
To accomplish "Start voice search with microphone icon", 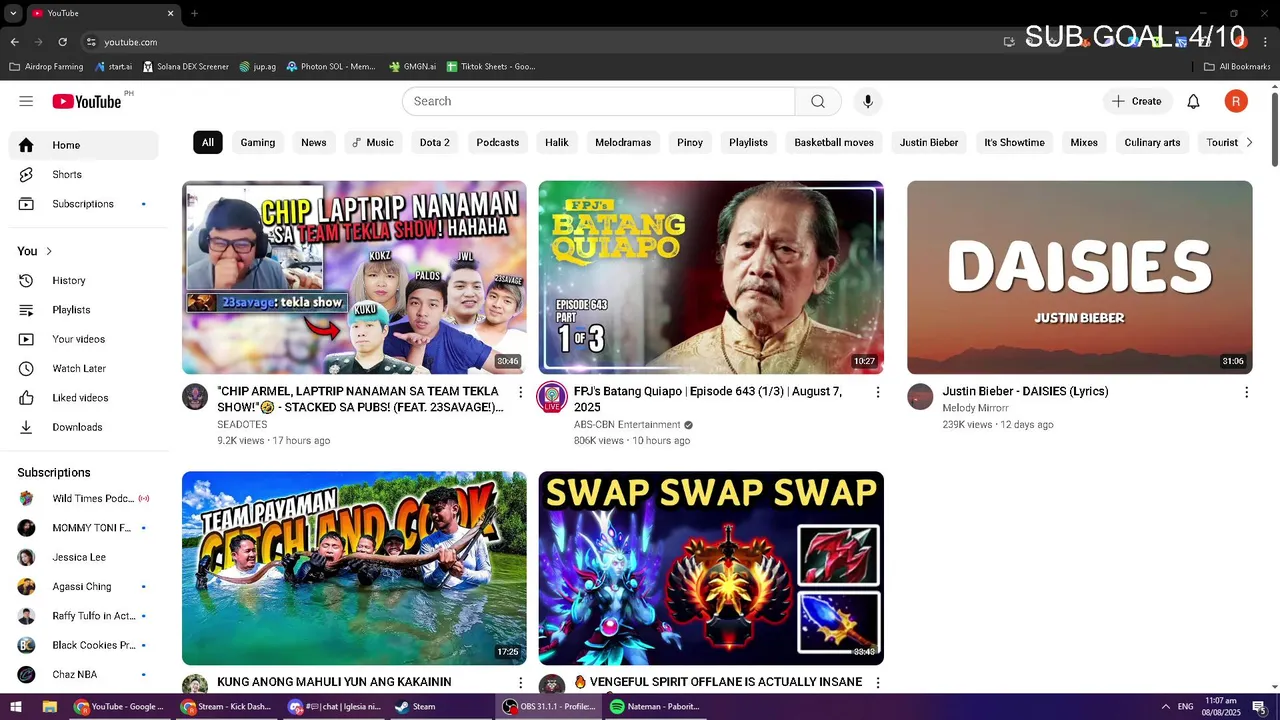I will coord(868,101).
